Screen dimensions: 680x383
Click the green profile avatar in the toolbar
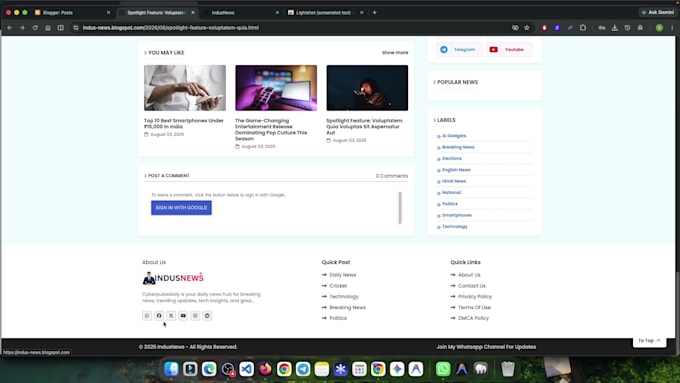tap(659, 28)
